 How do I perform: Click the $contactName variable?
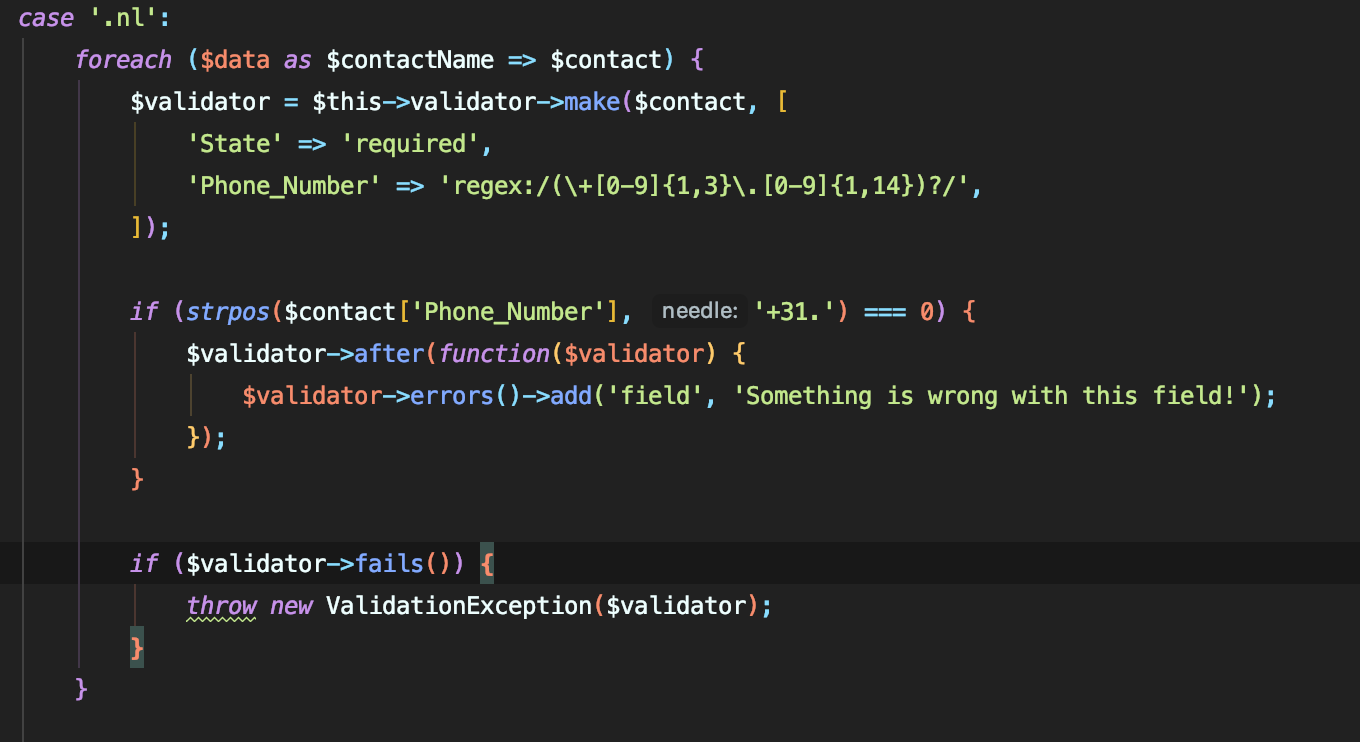pyautogui.click(x=410, y=60)
